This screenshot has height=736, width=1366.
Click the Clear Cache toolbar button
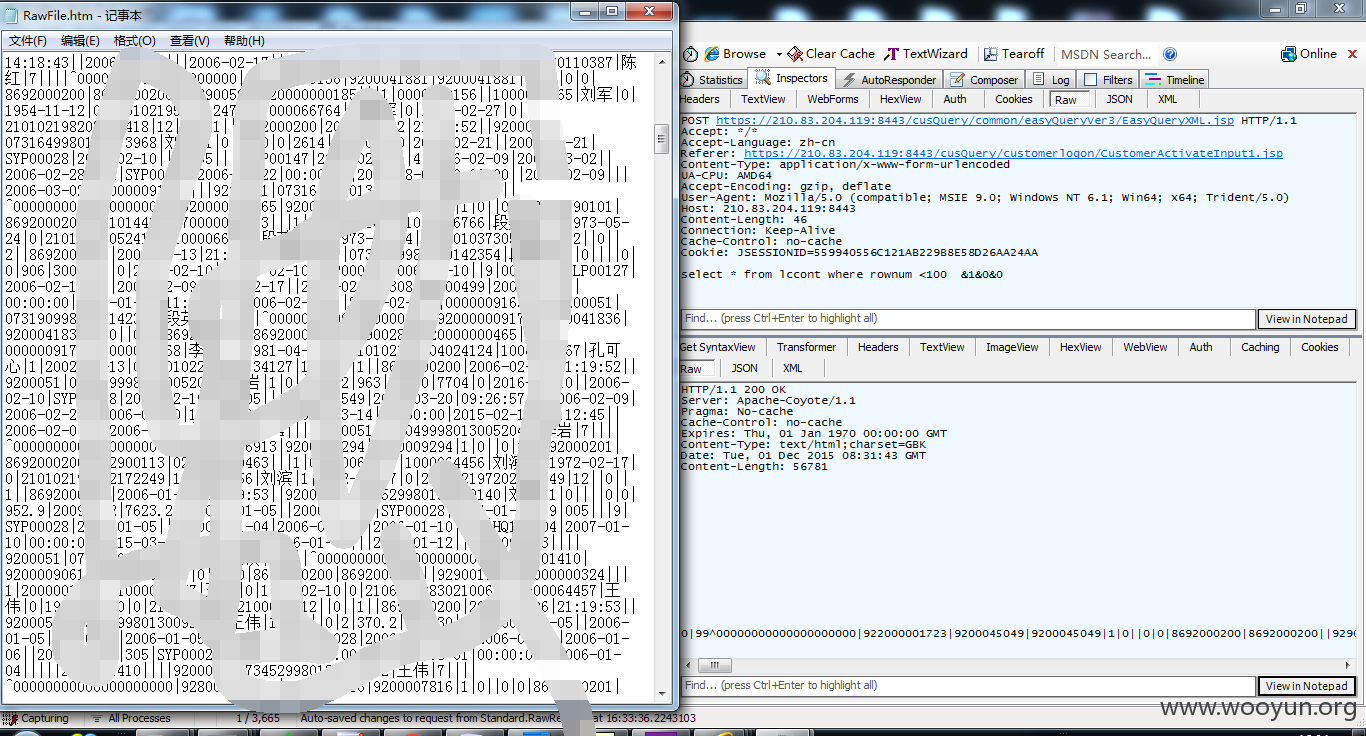tap(831, 54)
